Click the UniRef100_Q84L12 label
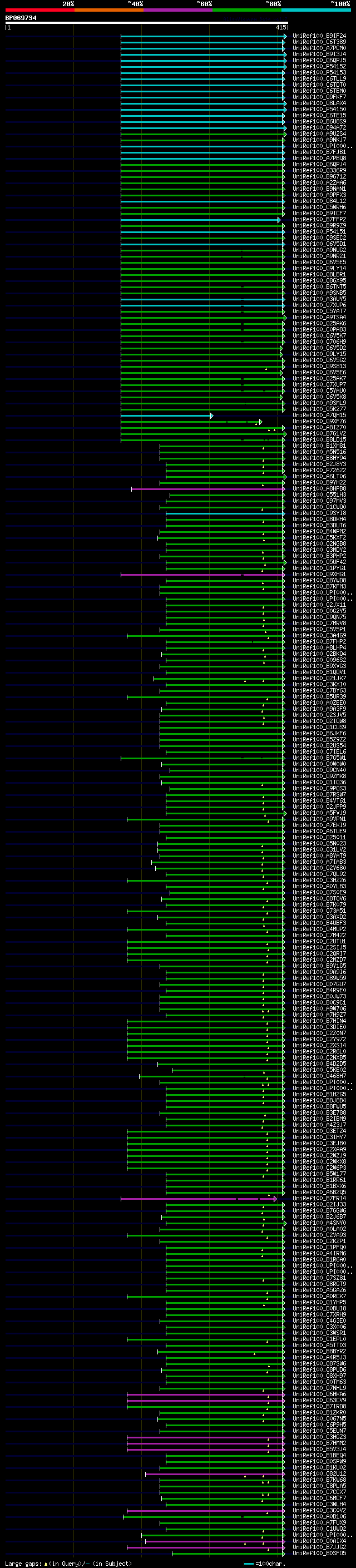 tap(319, 201)
